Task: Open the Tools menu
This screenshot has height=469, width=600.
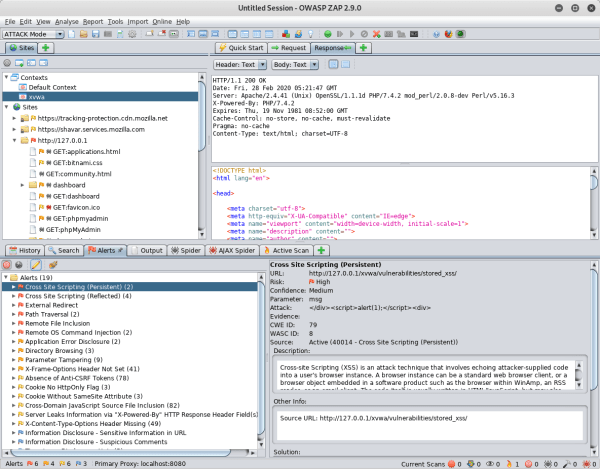Action: coord(115,22)
